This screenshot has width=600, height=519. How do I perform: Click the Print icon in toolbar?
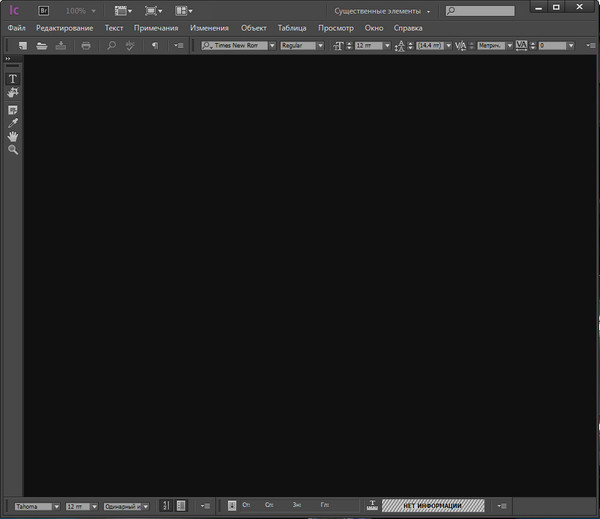86,46
